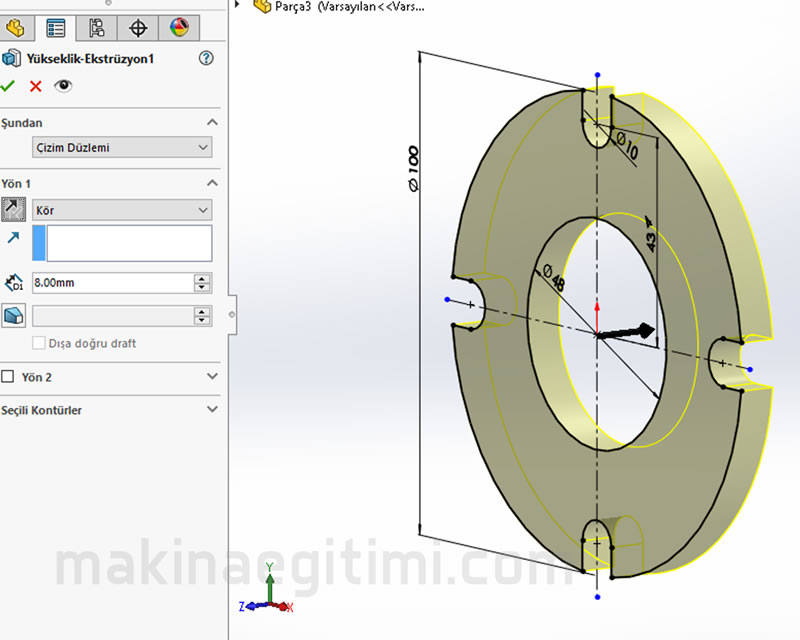Click the 8.00mm depth input field
This screenshot has width=800, height=640.
tap(112, 283)
